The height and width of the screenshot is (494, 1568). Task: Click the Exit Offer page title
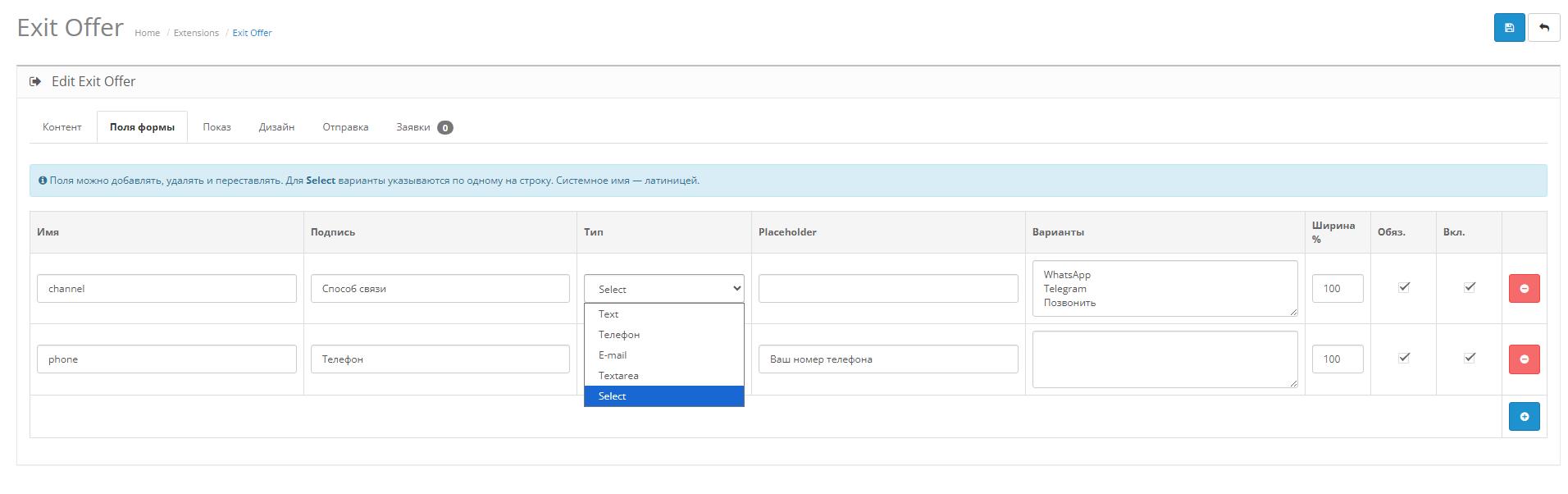tap(70, 27)
